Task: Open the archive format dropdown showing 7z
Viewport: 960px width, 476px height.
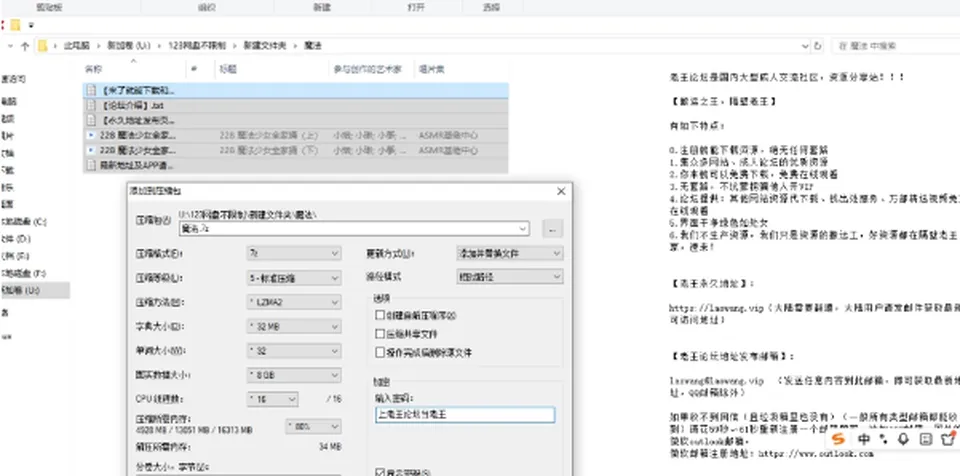Action: click(x=294, y=253)
